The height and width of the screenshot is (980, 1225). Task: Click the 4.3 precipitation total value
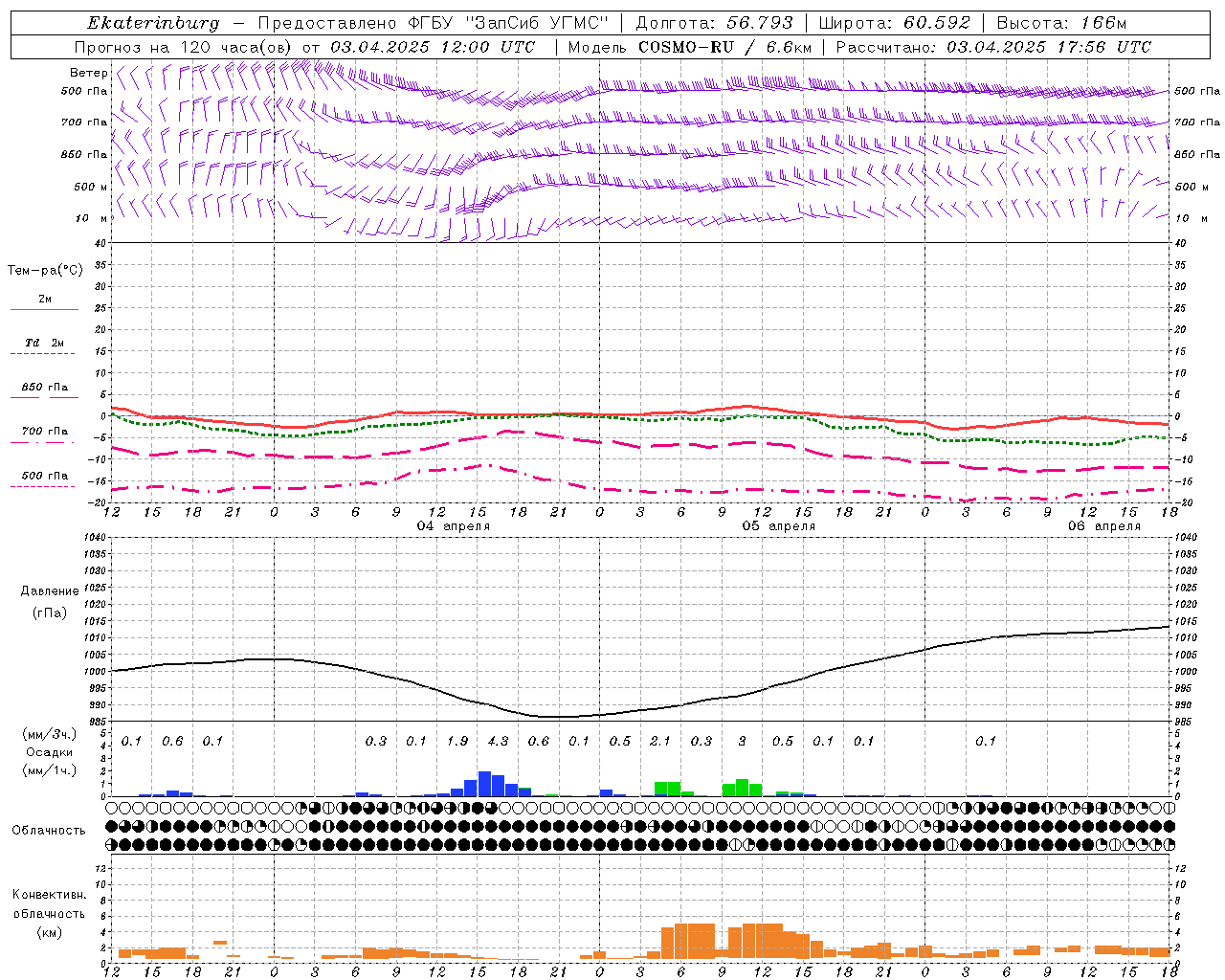click(498, 741)
